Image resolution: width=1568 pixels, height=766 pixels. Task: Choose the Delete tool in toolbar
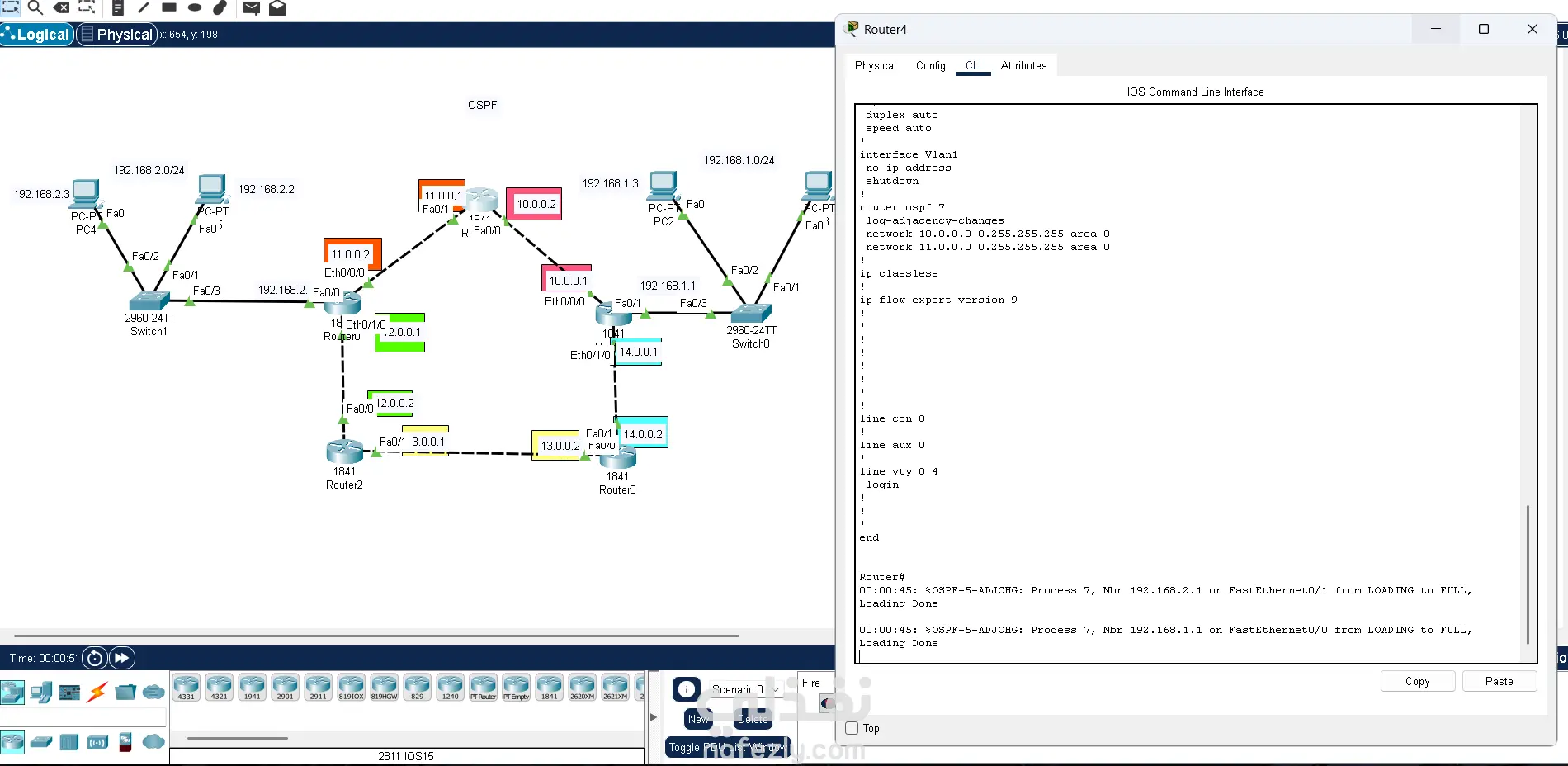61,7
